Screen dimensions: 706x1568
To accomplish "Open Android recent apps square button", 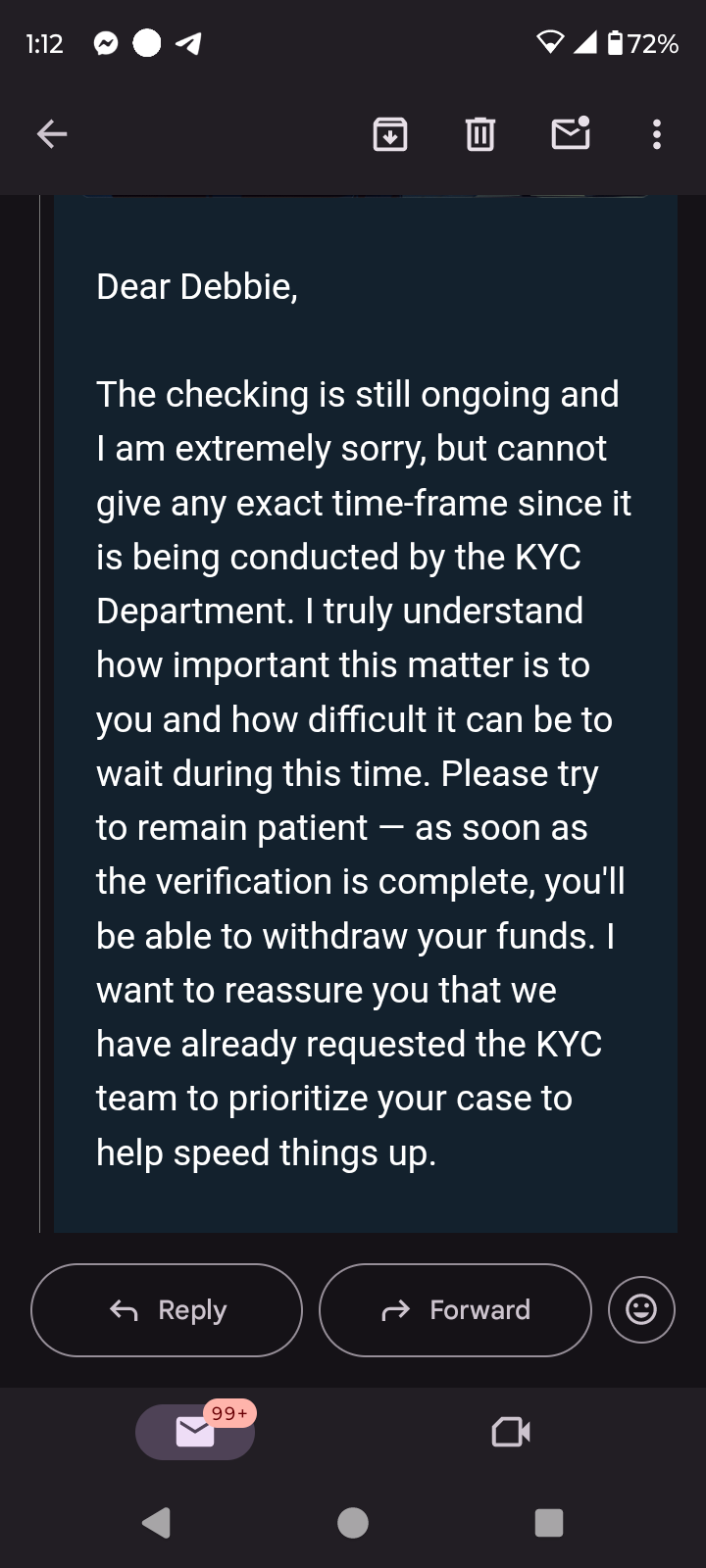I will coord(549,1523).
